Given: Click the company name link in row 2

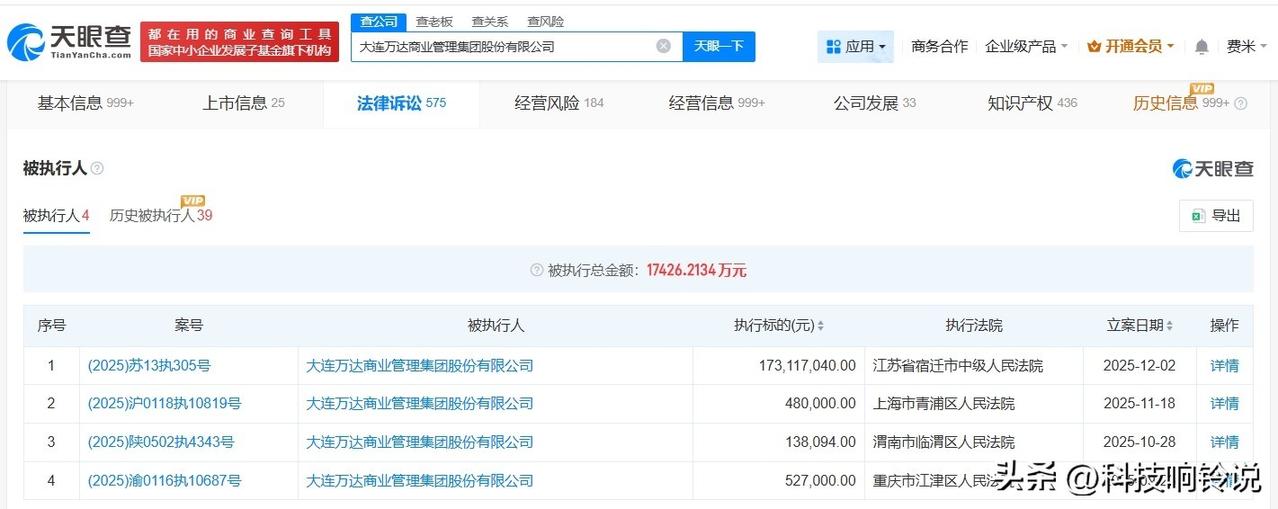Looking at the screenshot, I should (420, 404).
